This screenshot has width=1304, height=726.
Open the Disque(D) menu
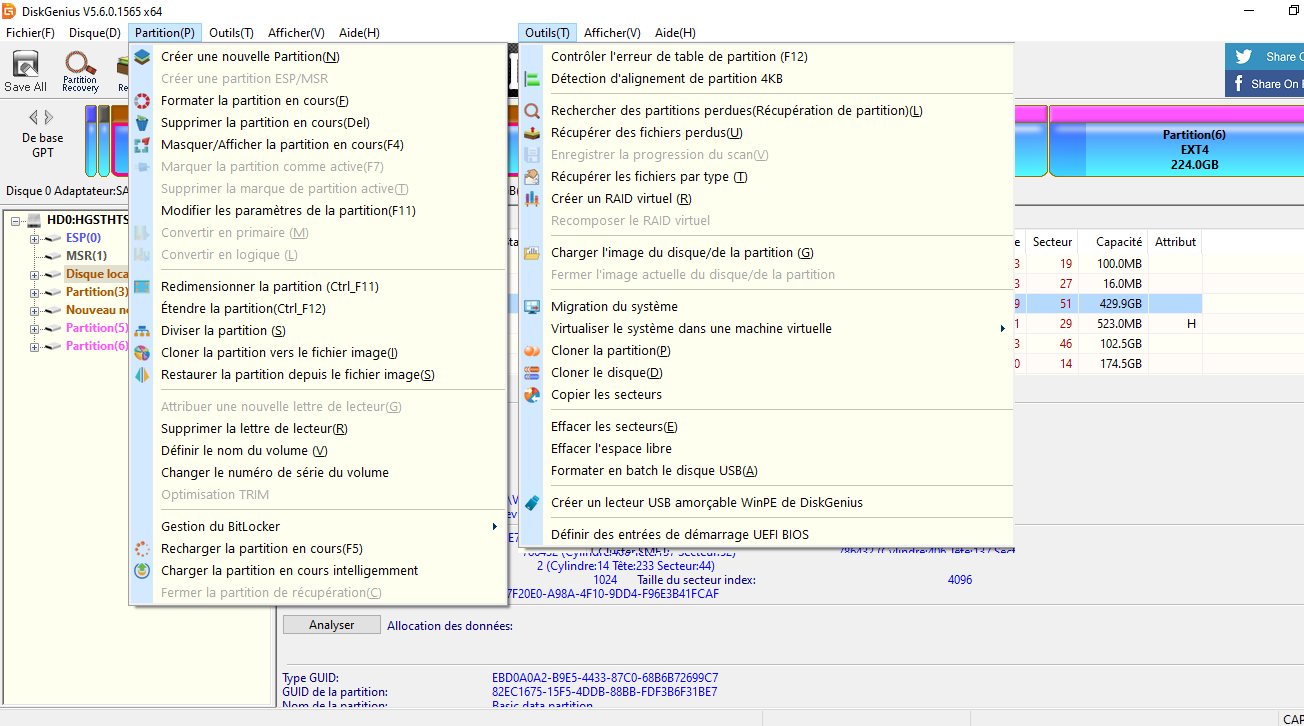pyautogui.click(x=95, y=33)
